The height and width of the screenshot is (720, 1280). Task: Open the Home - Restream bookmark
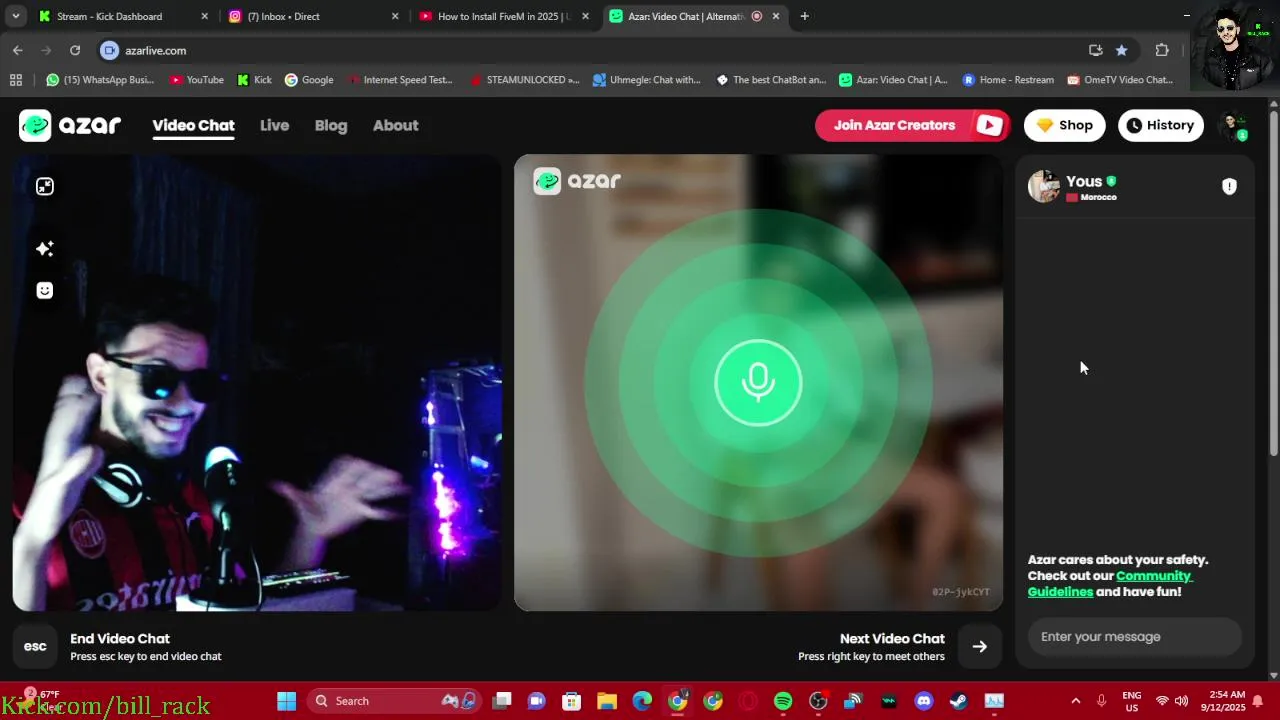click(1008, 80)
